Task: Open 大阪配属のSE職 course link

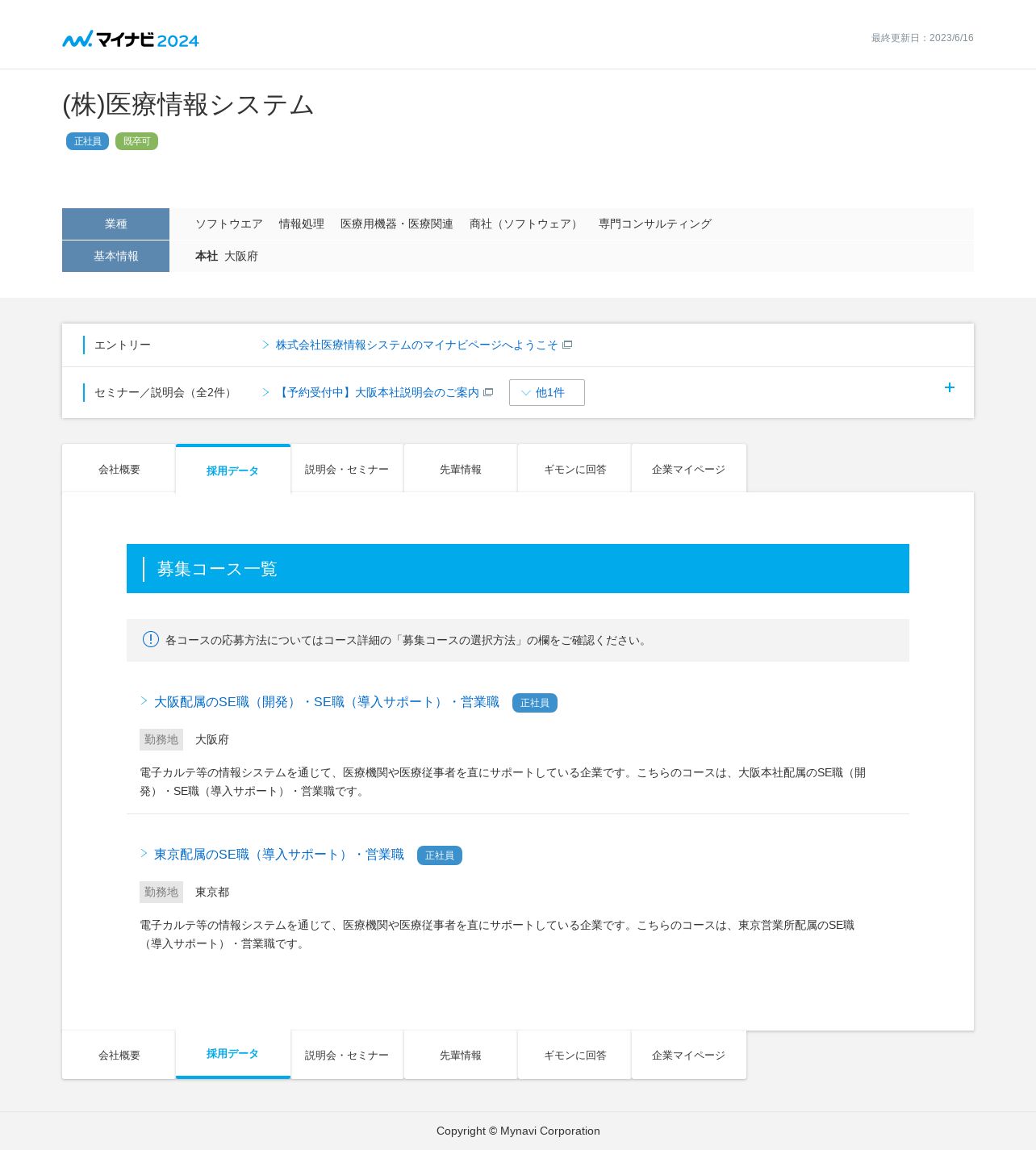Action: click(x=327, y=702)
